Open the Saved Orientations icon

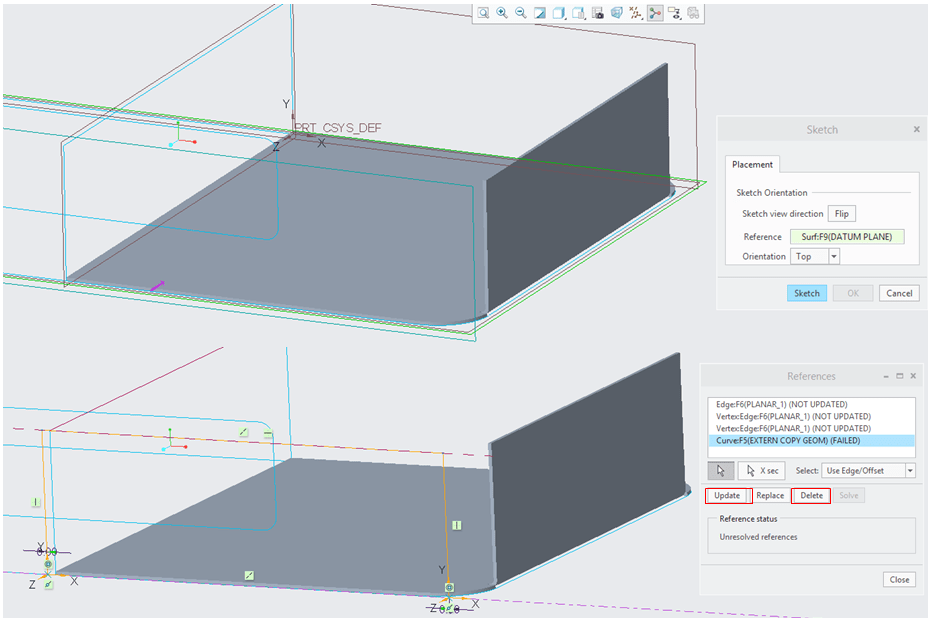(578, 13)
